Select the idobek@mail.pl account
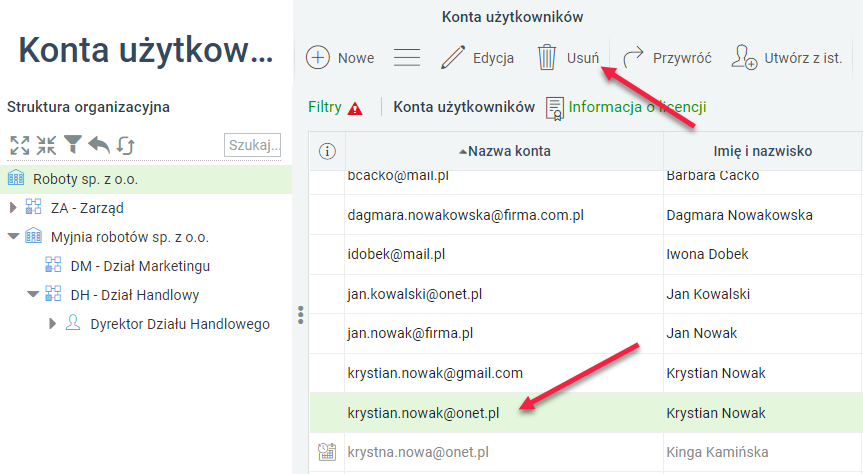 click(x=396, y=254)
